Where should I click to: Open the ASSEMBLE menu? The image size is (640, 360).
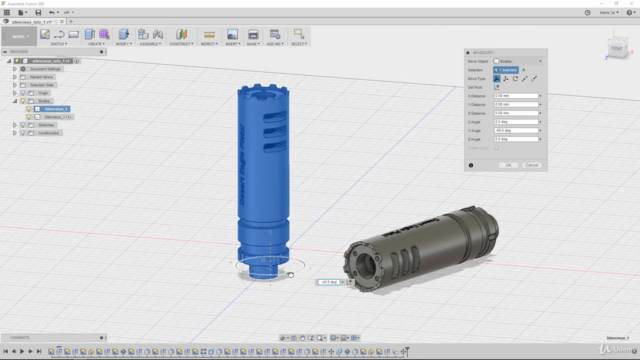click(150, 44)
